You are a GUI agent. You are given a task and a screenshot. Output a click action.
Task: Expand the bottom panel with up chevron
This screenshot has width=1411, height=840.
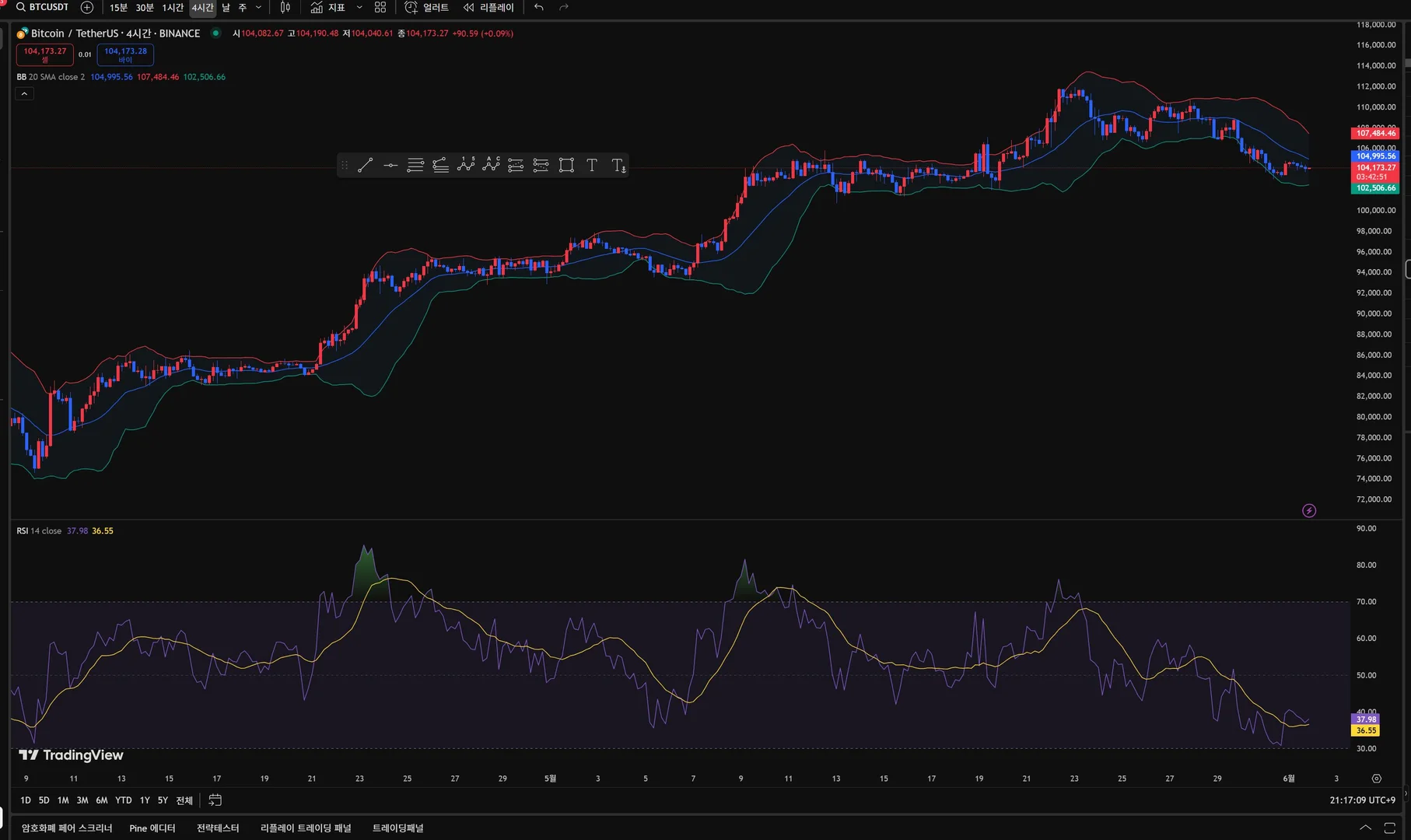tap(1365, 828)
